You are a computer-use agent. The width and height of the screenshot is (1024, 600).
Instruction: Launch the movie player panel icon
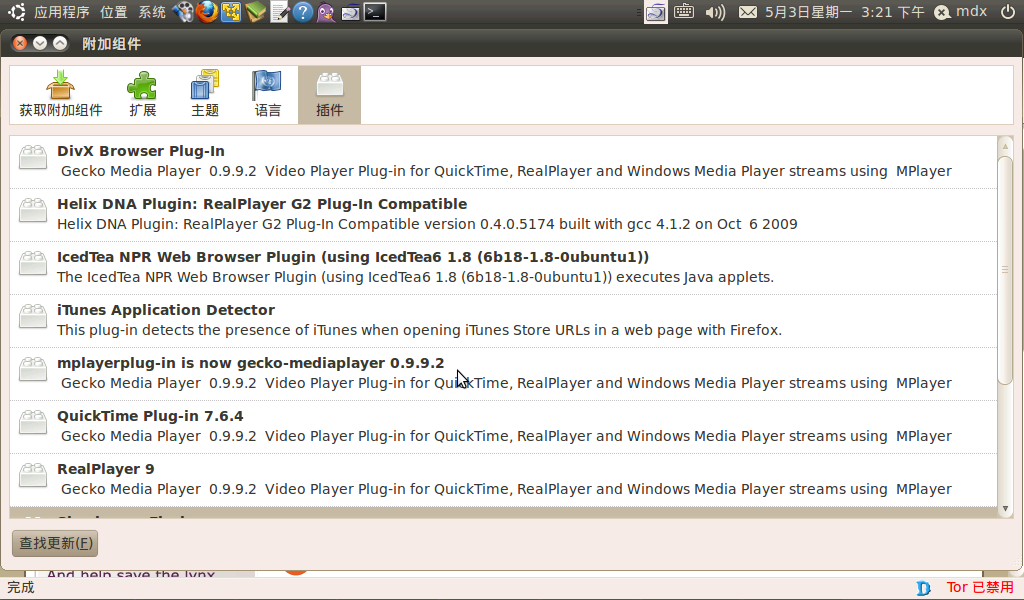pyautogui.click(x=184, y=12)
